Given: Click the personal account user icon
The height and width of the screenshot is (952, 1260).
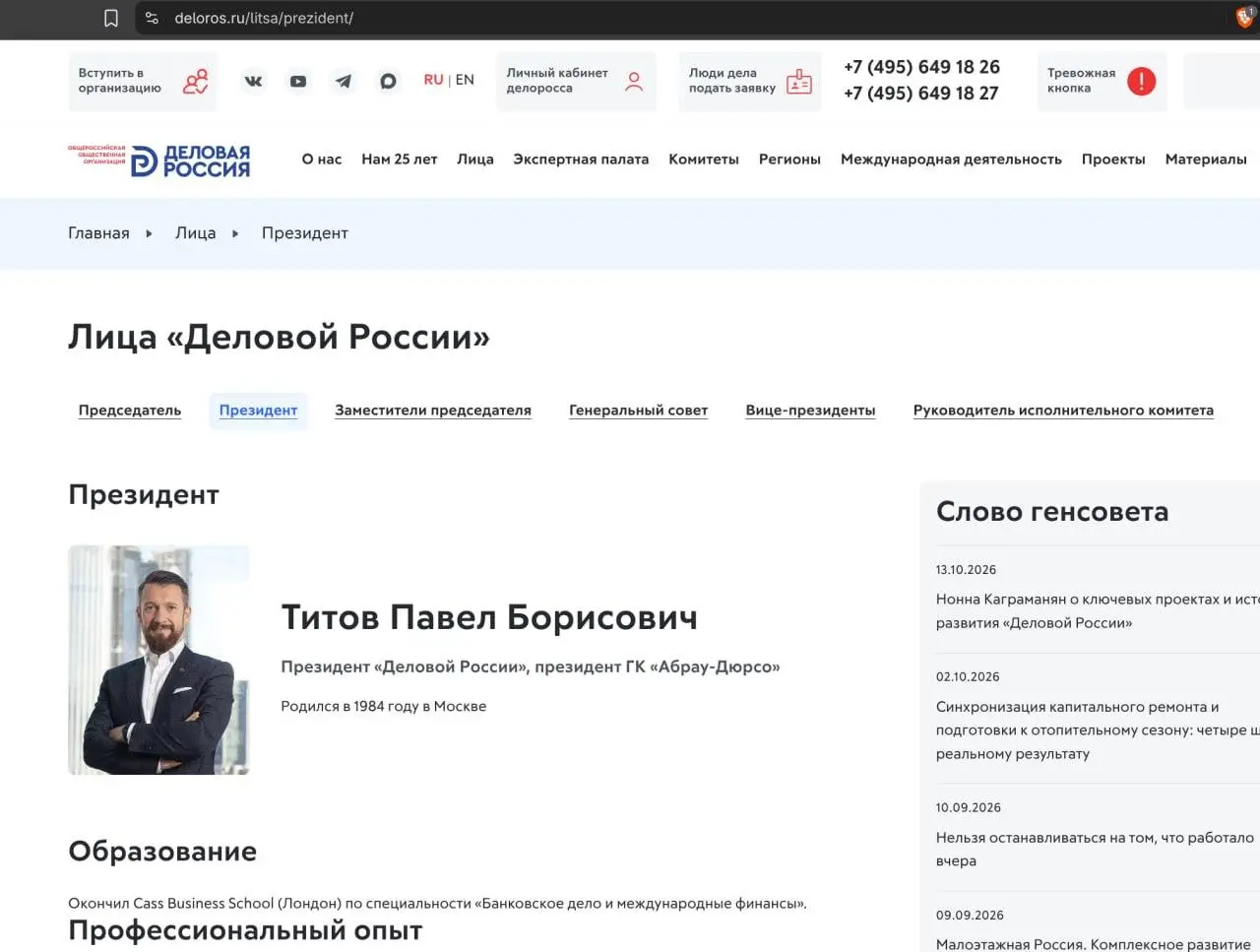Looking at the screenshot, I should (x=634, y=81).
